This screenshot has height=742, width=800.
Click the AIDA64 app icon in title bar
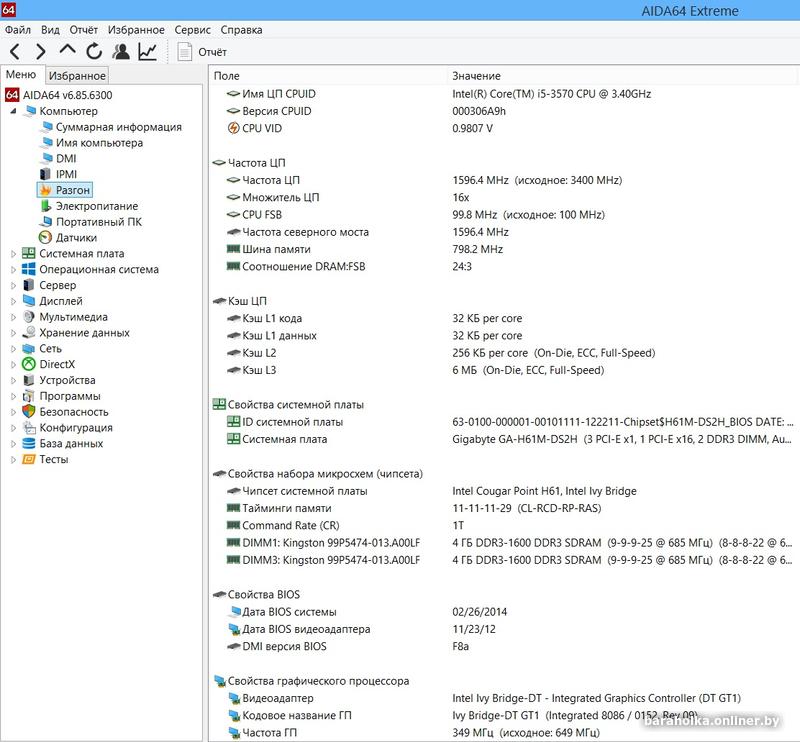[8, 9]
